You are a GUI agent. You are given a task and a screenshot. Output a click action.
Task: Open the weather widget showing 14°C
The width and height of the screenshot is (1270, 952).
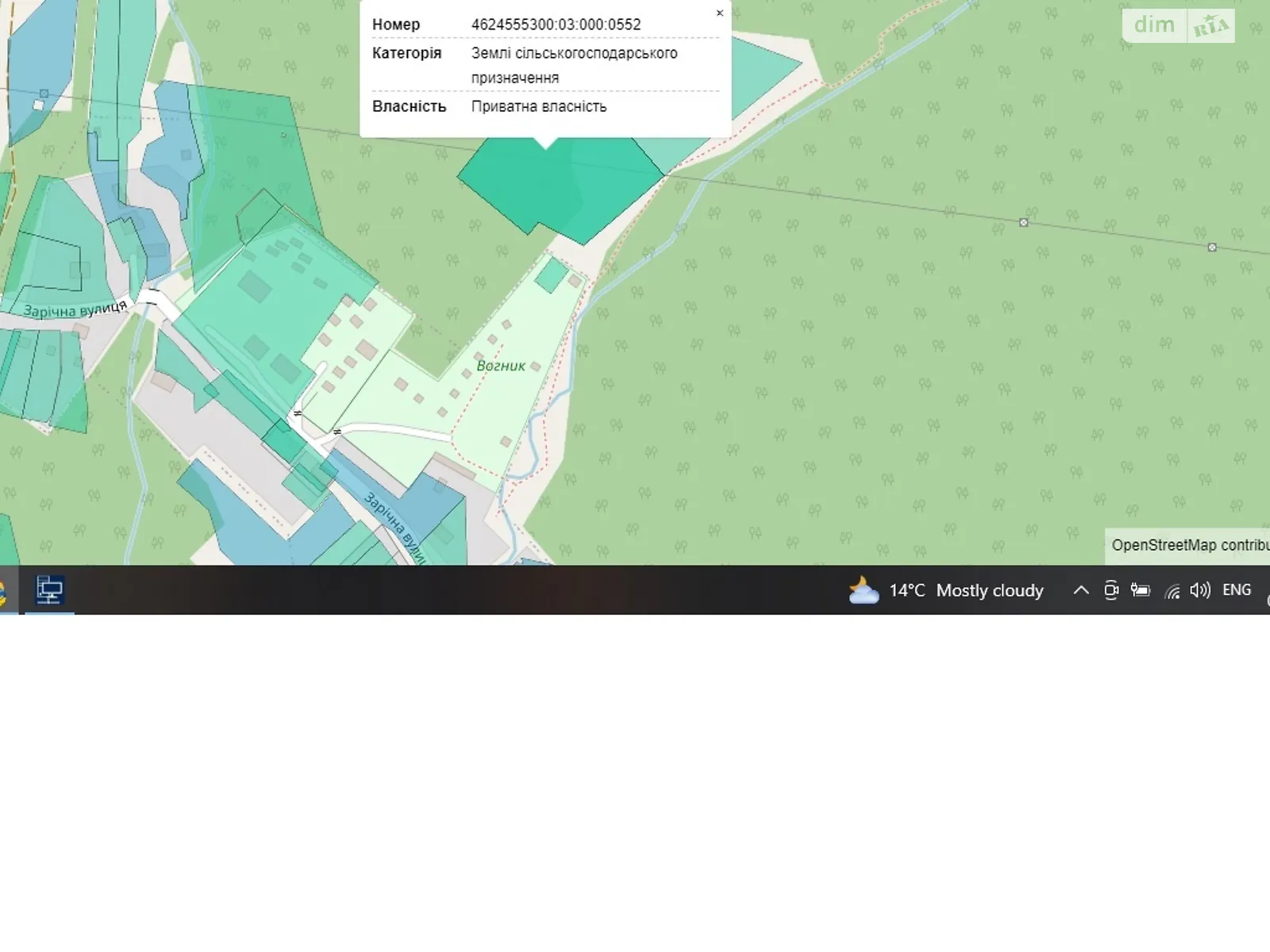pos(945,590)
